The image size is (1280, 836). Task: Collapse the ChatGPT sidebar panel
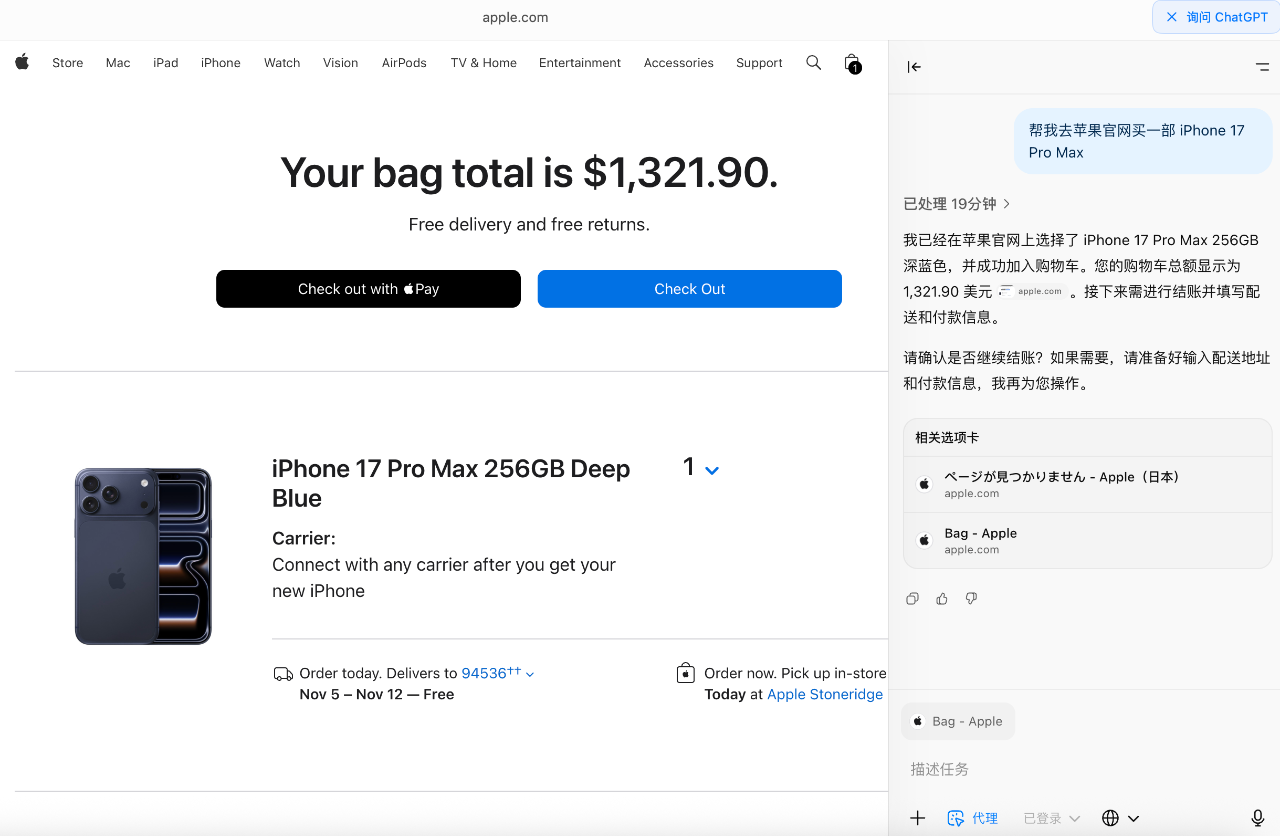pyautogui.click(x=914, y=67)
